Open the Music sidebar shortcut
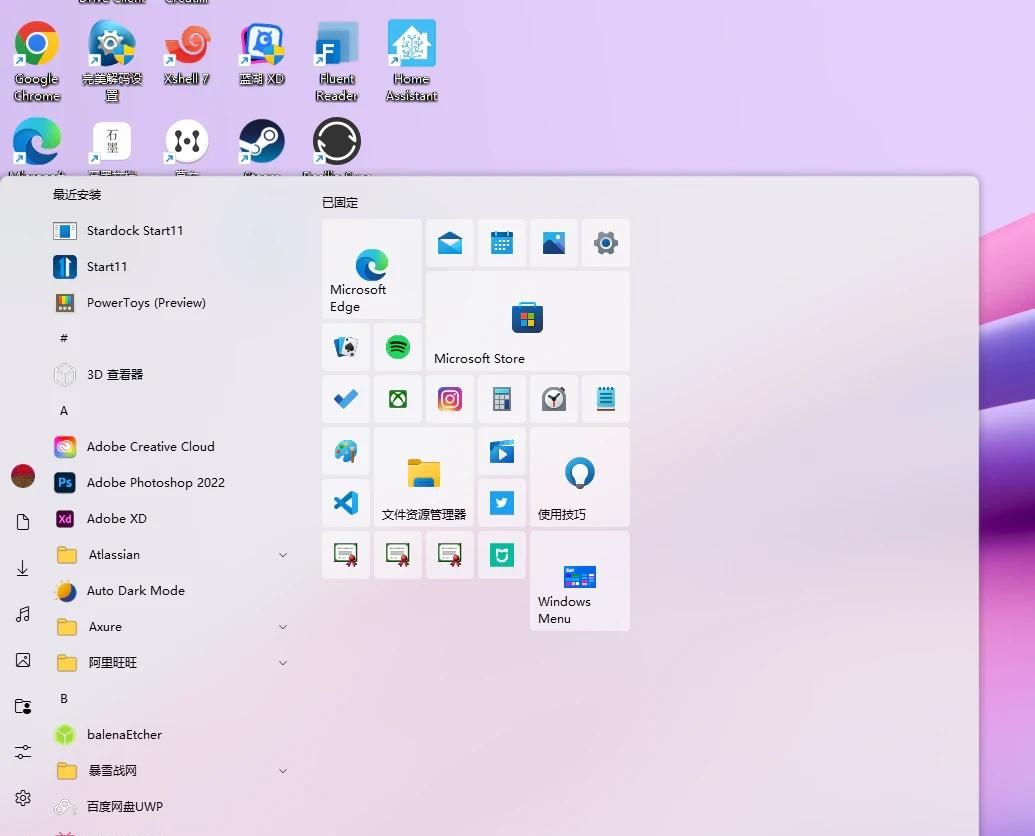This screenshot has height=836, width=1035. click(x=23, y=614)
